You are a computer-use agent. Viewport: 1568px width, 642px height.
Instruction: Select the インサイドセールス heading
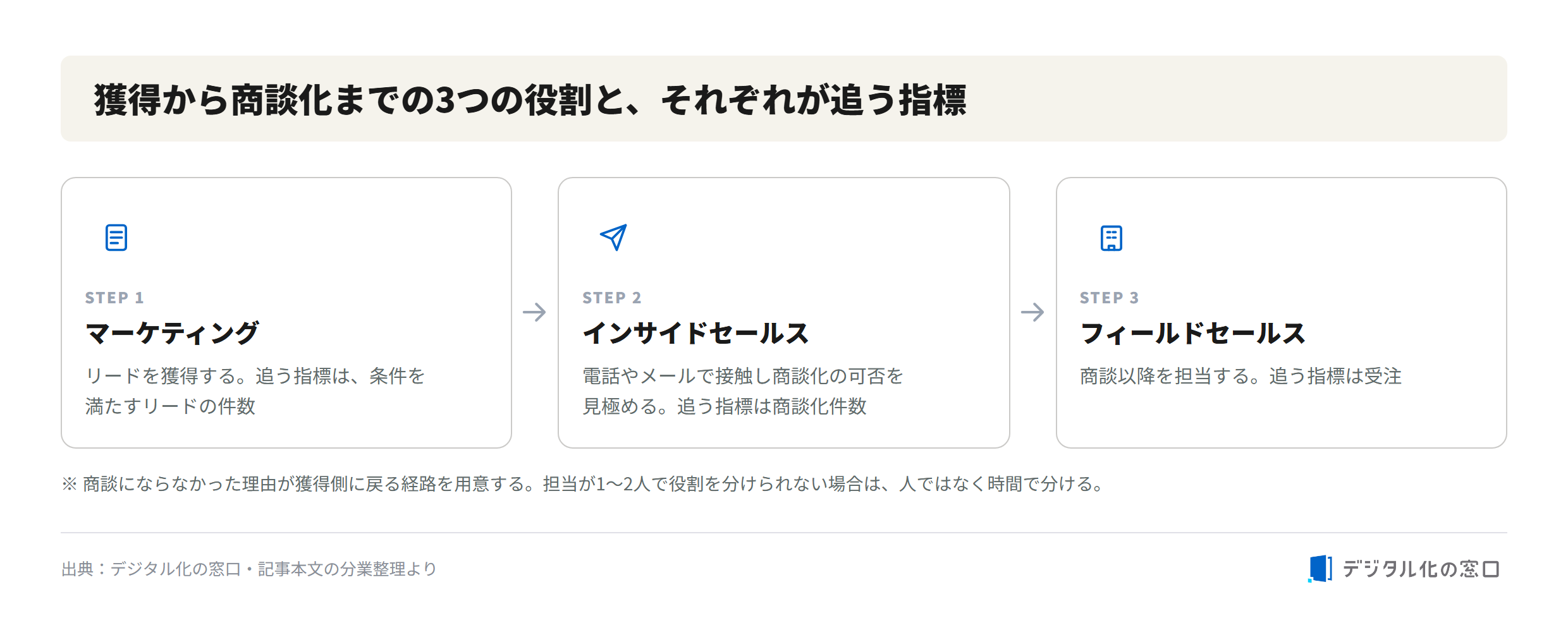(695, 333)
